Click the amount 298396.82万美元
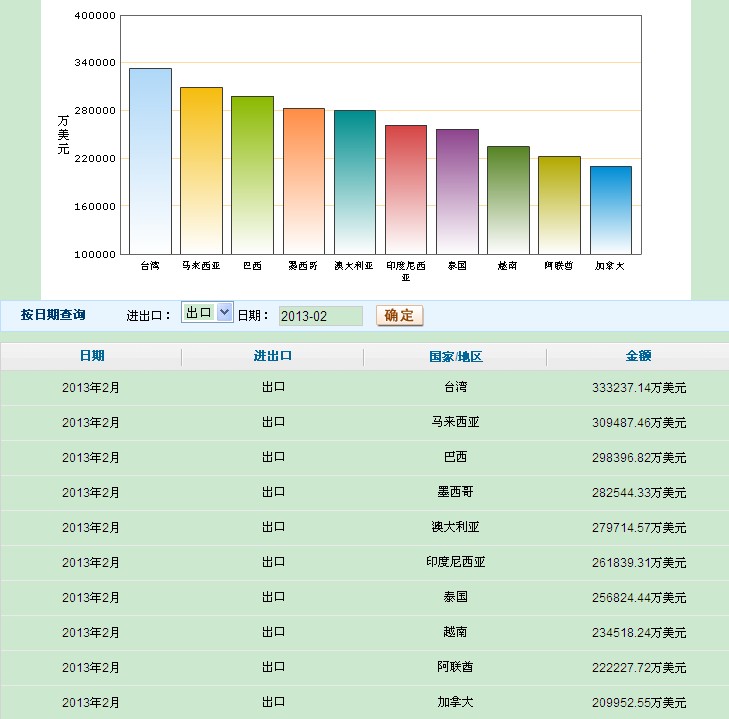 pos(639,458)
